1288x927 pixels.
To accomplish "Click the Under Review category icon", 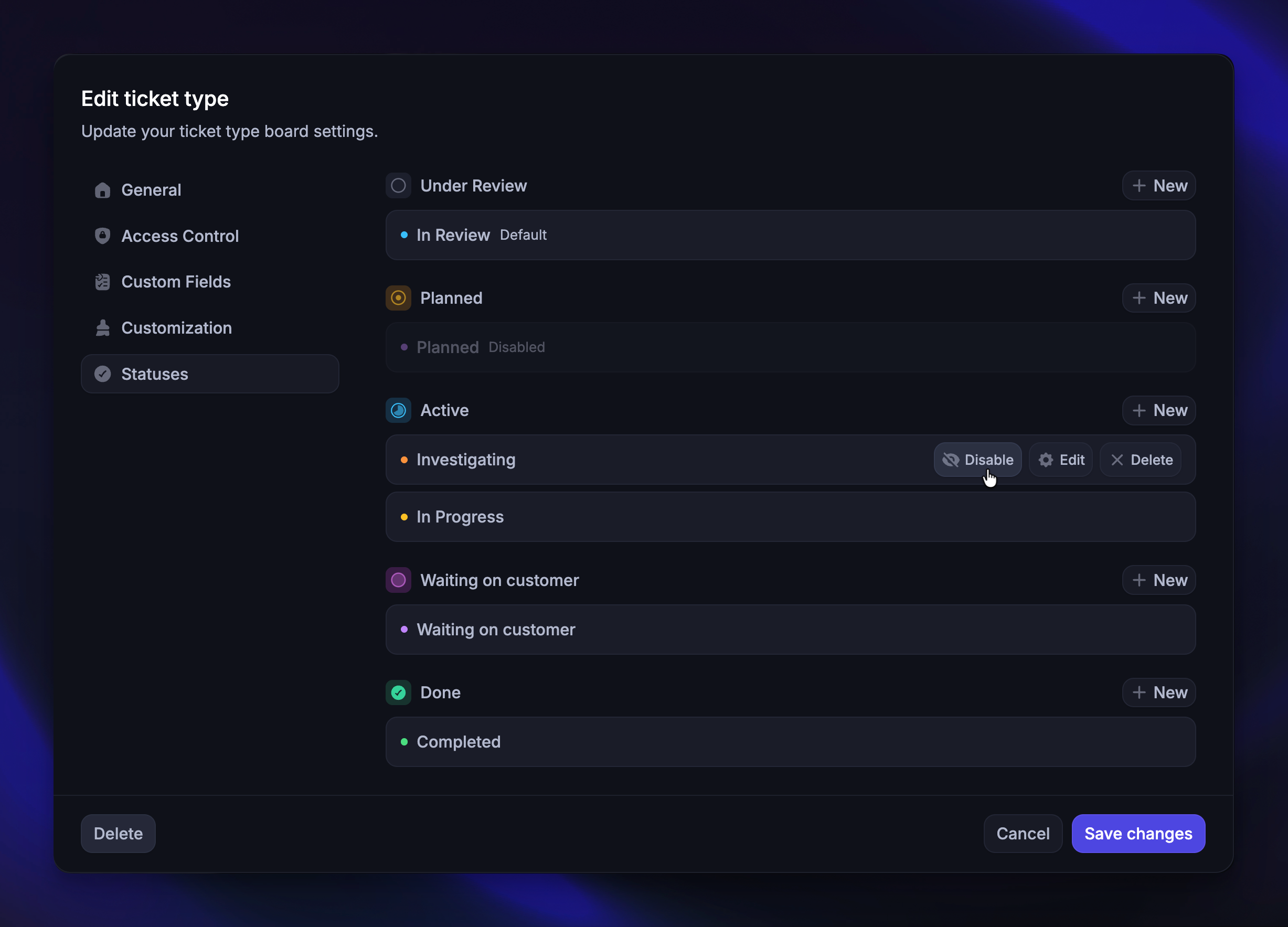I will coord(398,186).
